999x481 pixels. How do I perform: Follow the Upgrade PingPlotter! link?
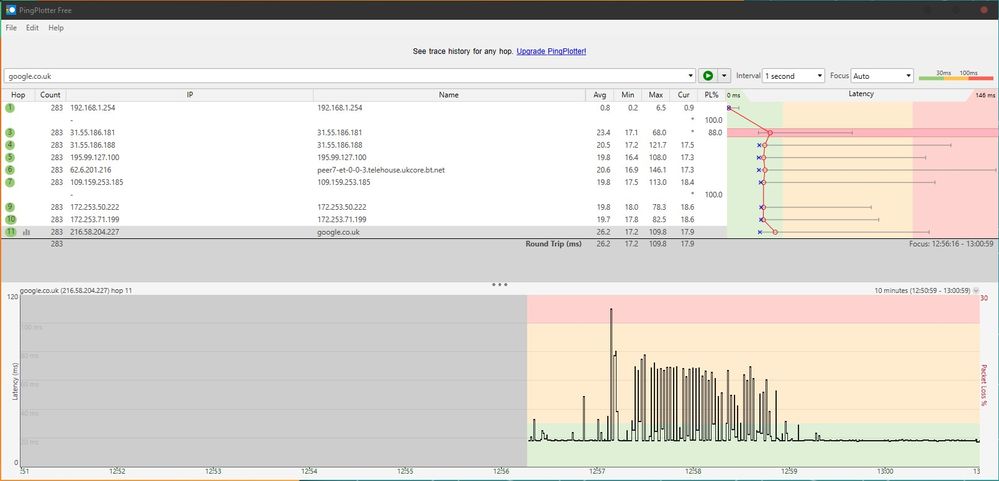click(x=551, y=51)
